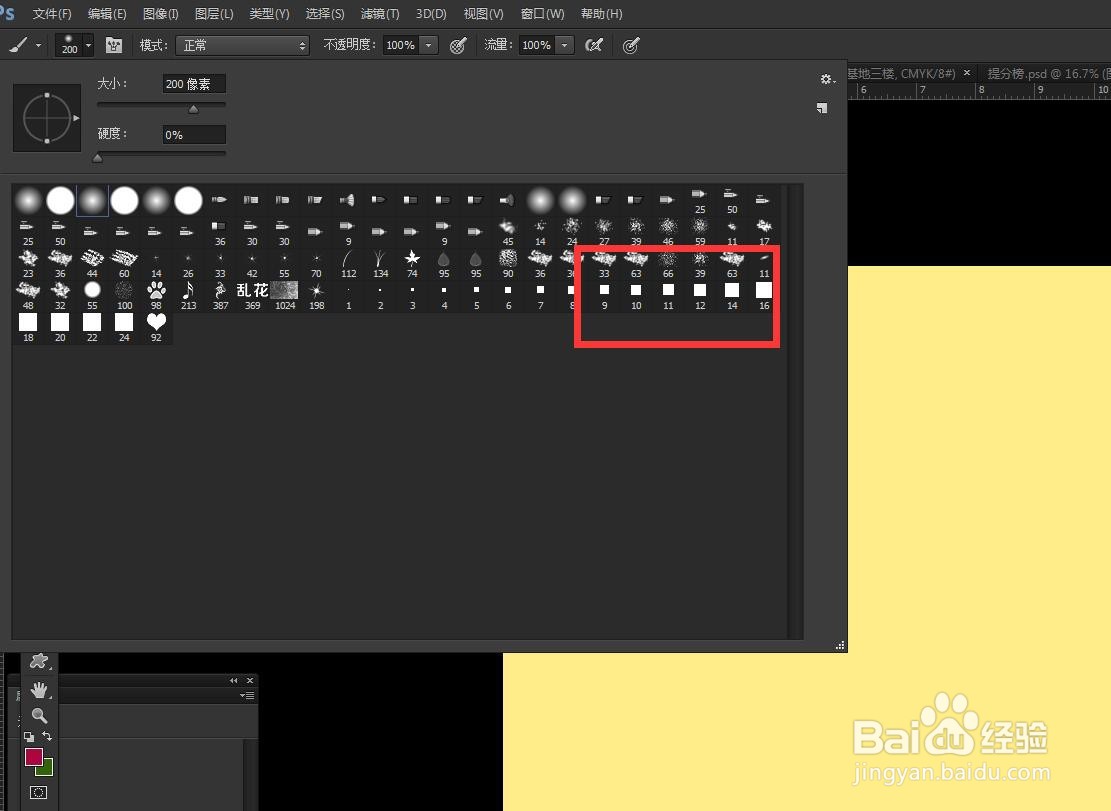Toggle pressure for opacity button
1111x811 pixels.
point(458,45)
